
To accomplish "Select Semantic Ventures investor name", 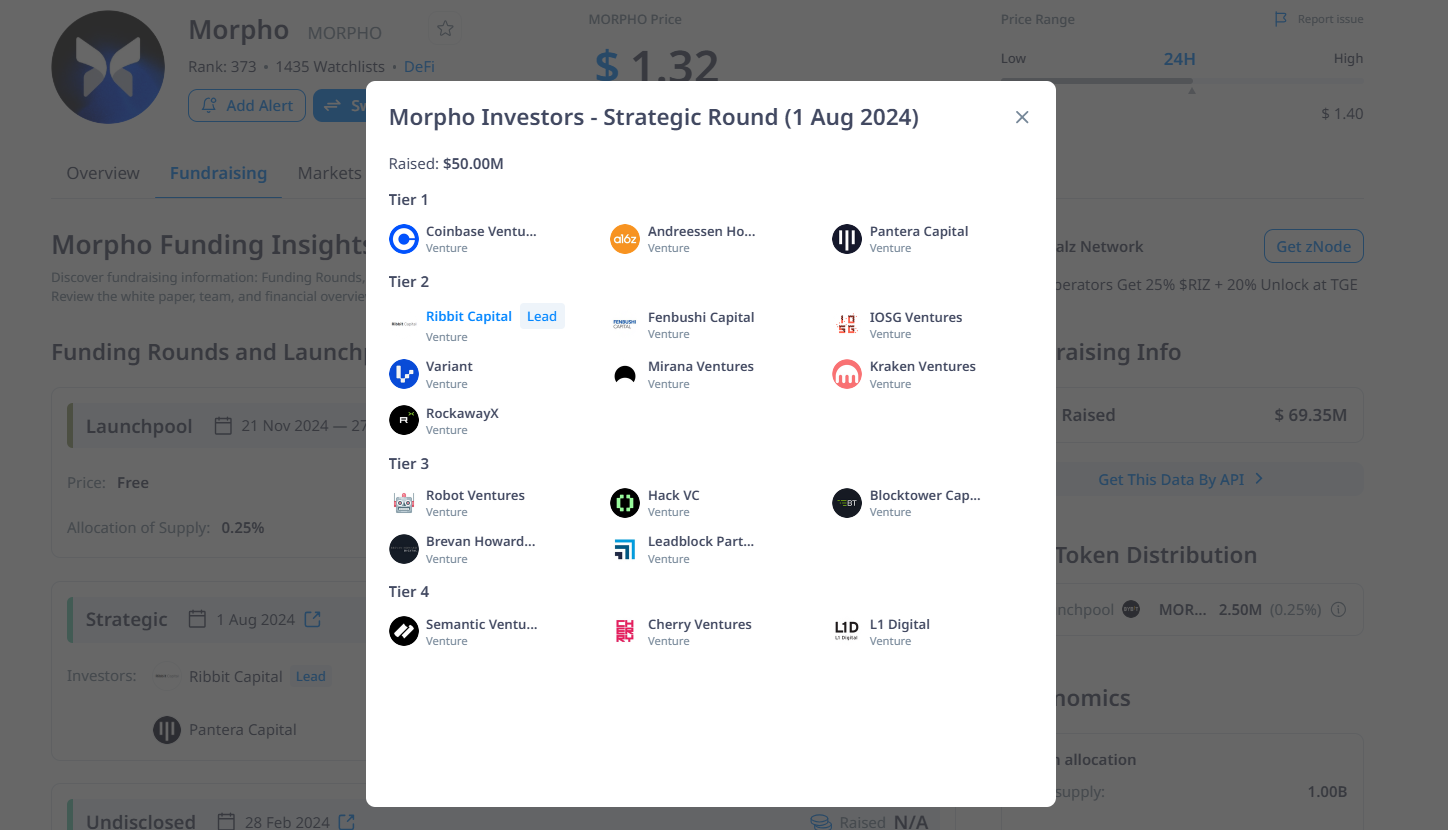I will point(482,624).
